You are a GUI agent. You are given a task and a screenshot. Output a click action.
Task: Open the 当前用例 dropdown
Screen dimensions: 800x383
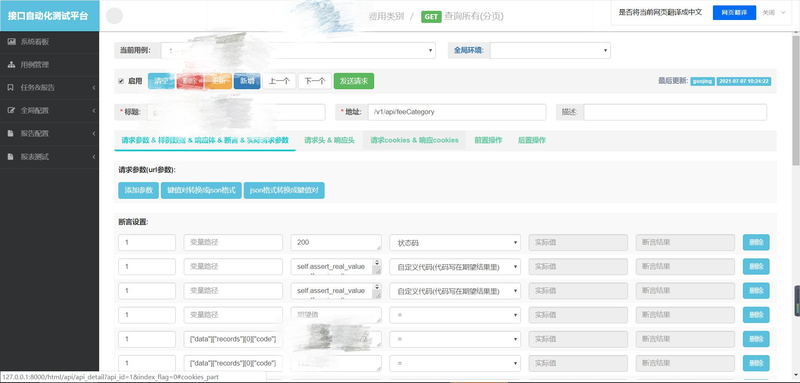pos(298,50)
